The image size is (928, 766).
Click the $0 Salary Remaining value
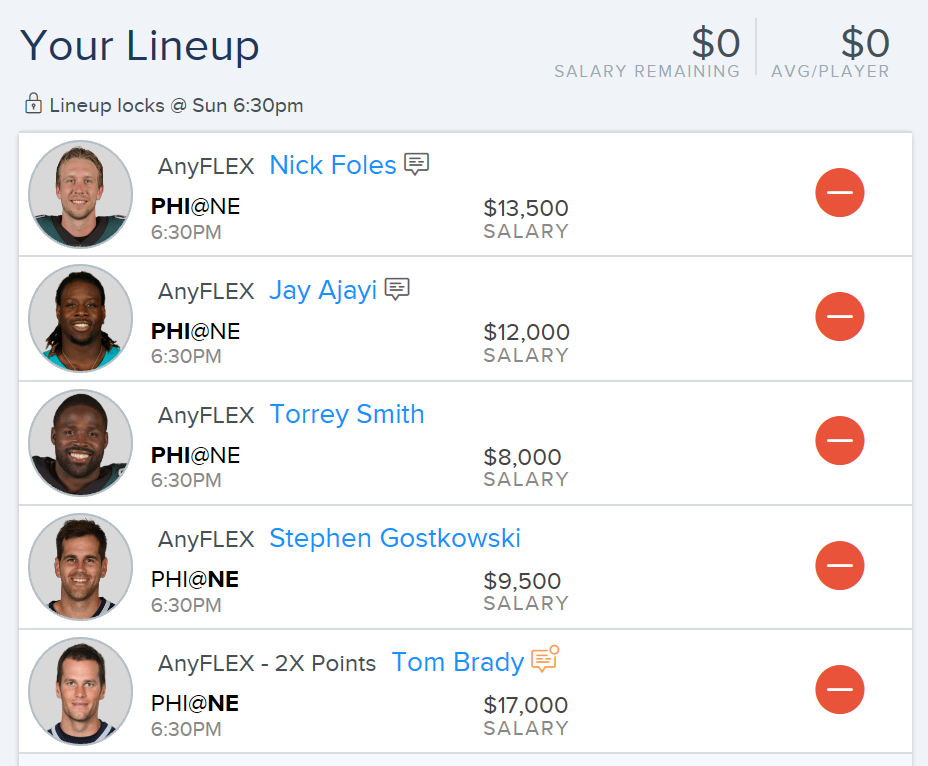pyautogui.click(x=716, y=43)
